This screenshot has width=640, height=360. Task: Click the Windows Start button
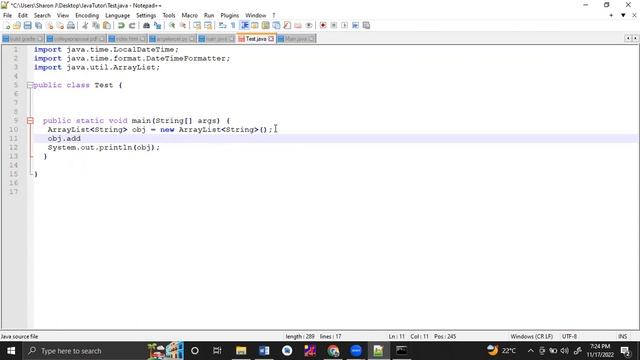click(11, 351)
